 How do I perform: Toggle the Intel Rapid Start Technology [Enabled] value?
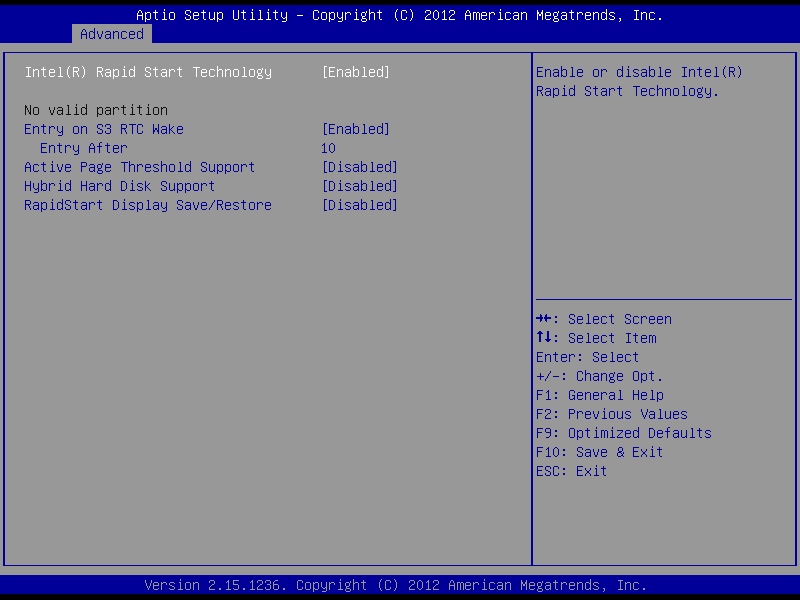[x=355, y=72]
